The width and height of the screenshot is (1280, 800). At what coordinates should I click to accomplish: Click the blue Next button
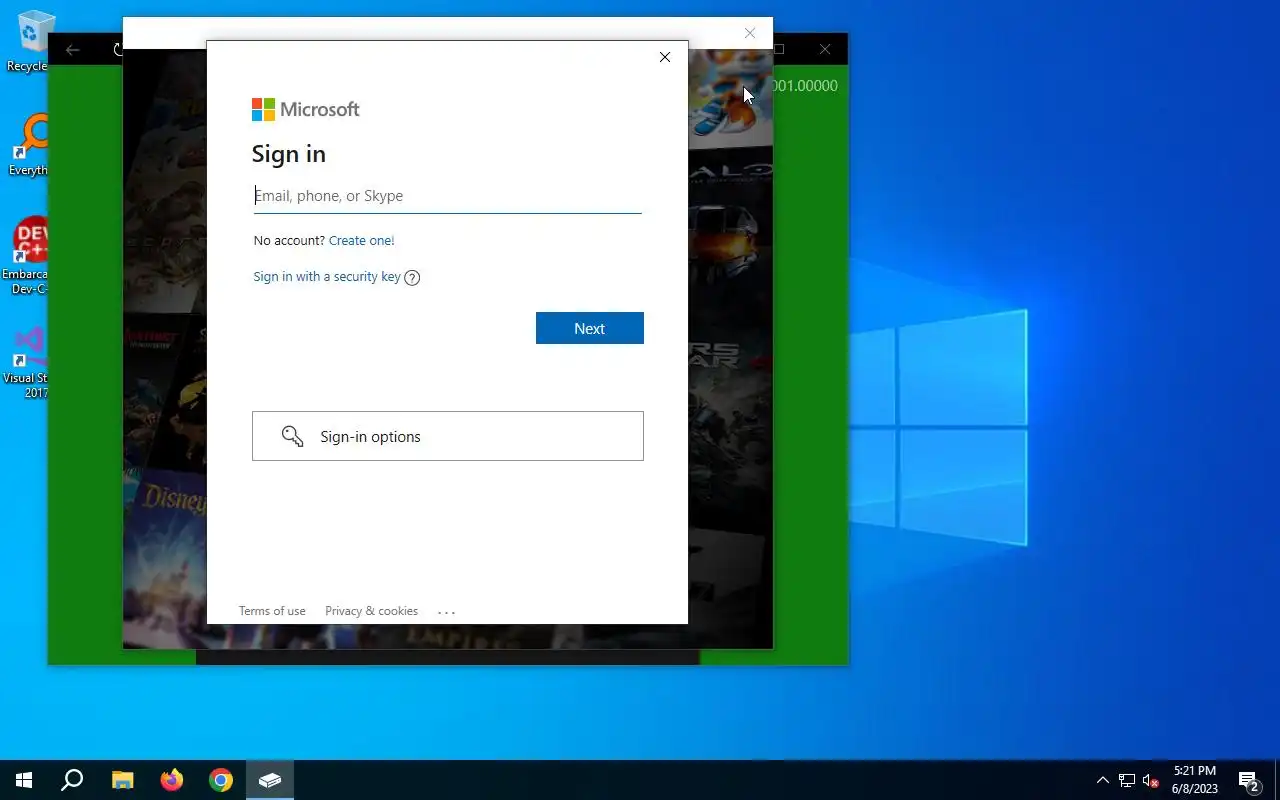[590, 328]
